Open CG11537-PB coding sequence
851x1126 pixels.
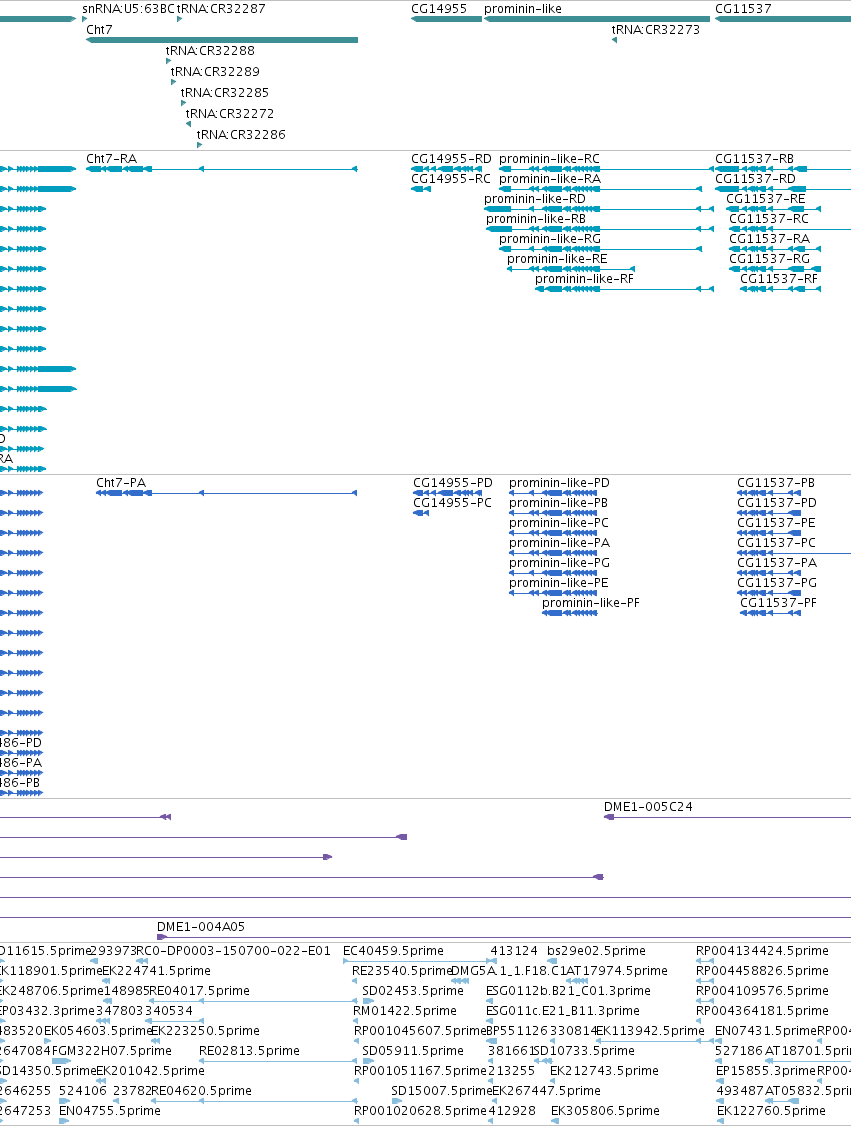point(776,483)
